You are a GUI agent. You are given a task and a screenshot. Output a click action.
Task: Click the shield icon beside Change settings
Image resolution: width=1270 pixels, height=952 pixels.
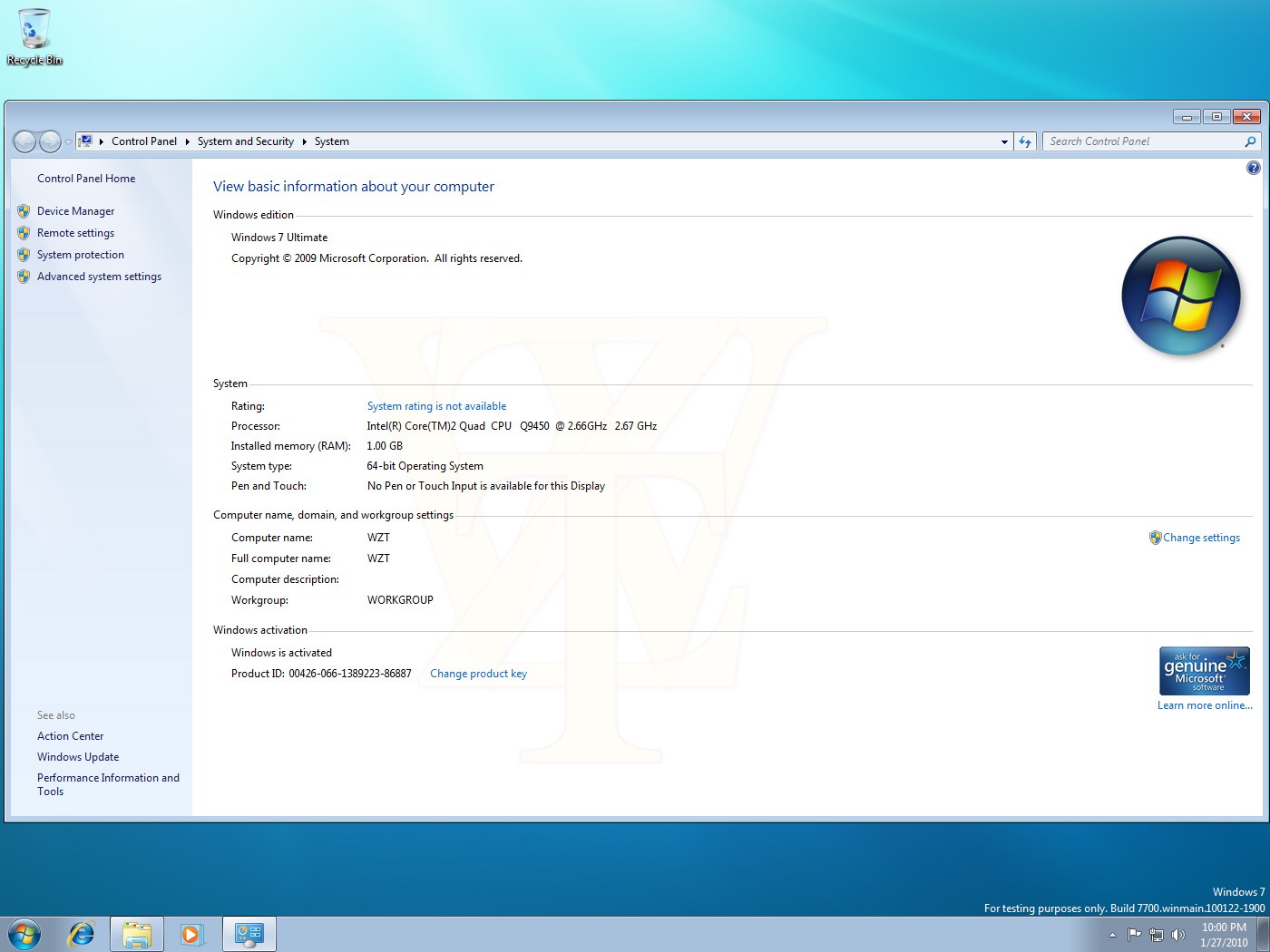tap(1156, 538)
